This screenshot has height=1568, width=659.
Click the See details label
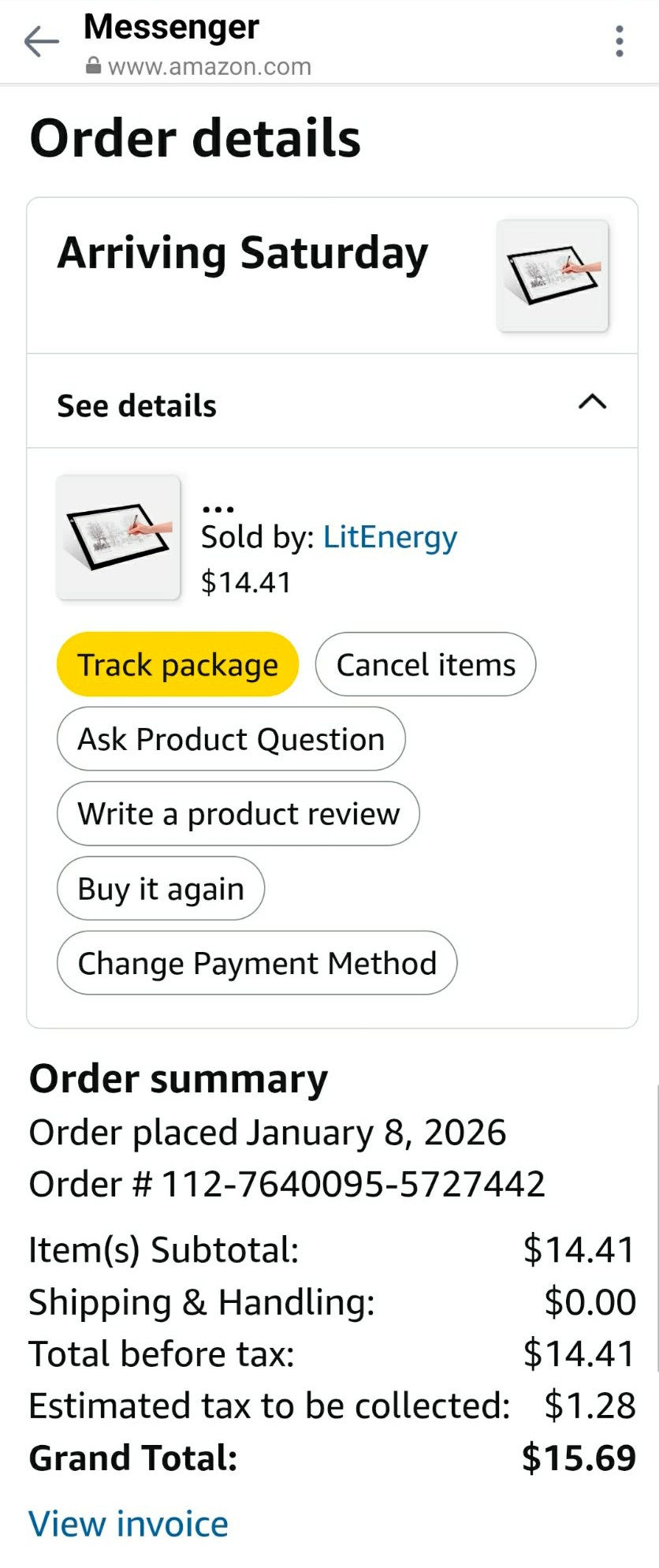137,405
